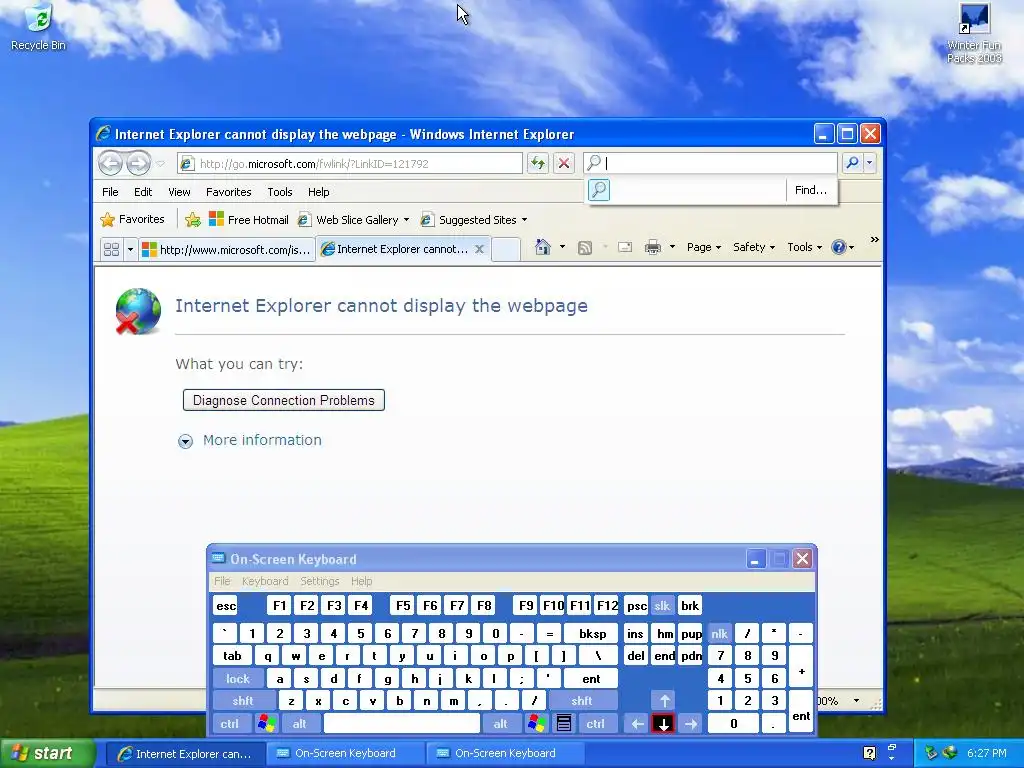1024x768 pixels.
Task: Open the Quick Tabs grid icon
Action: (112, 249)
